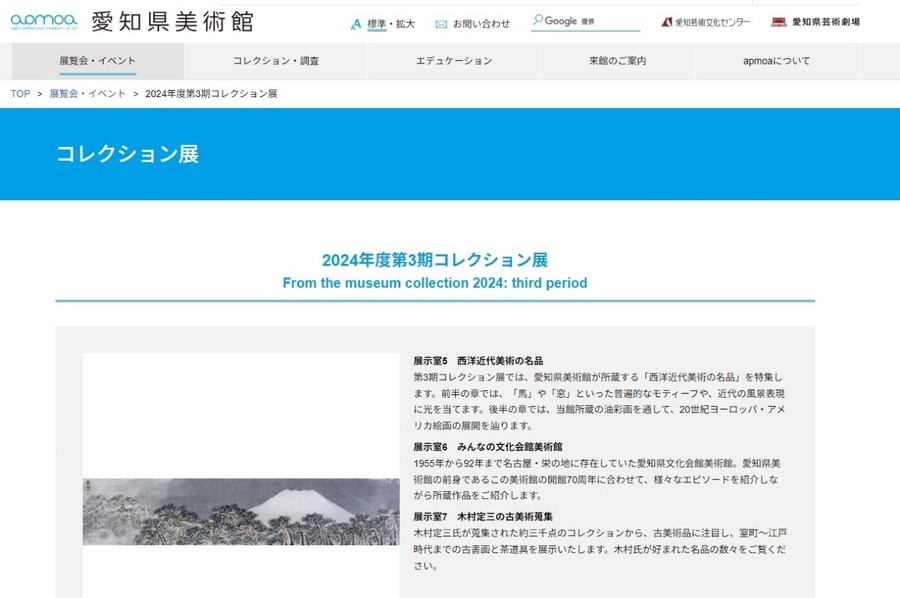Open the 愛知県芸術劇場 link
Screen dimensions: 900x598
click(825, 21)
